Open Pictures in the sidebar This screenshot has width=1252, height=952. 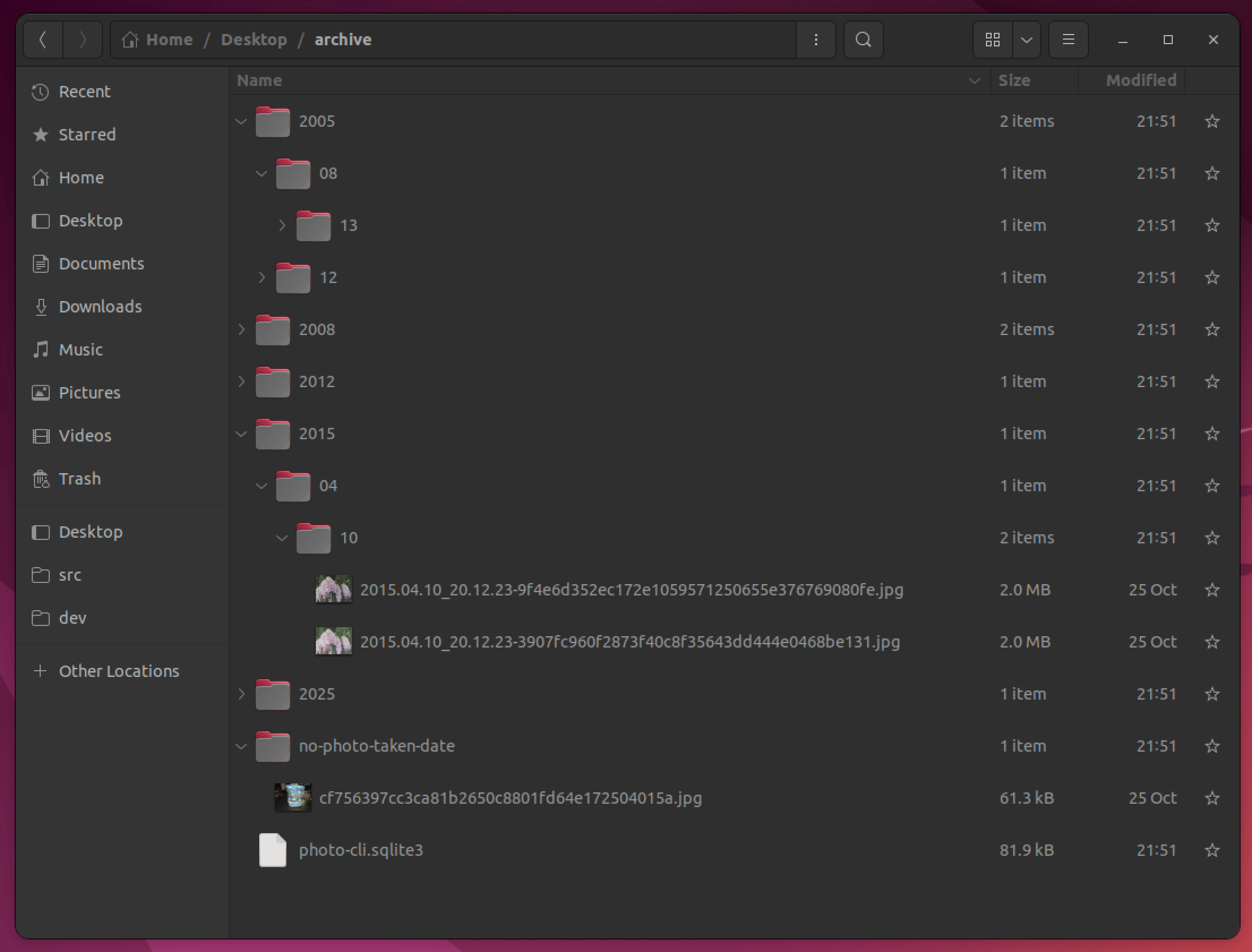point(122,393)
